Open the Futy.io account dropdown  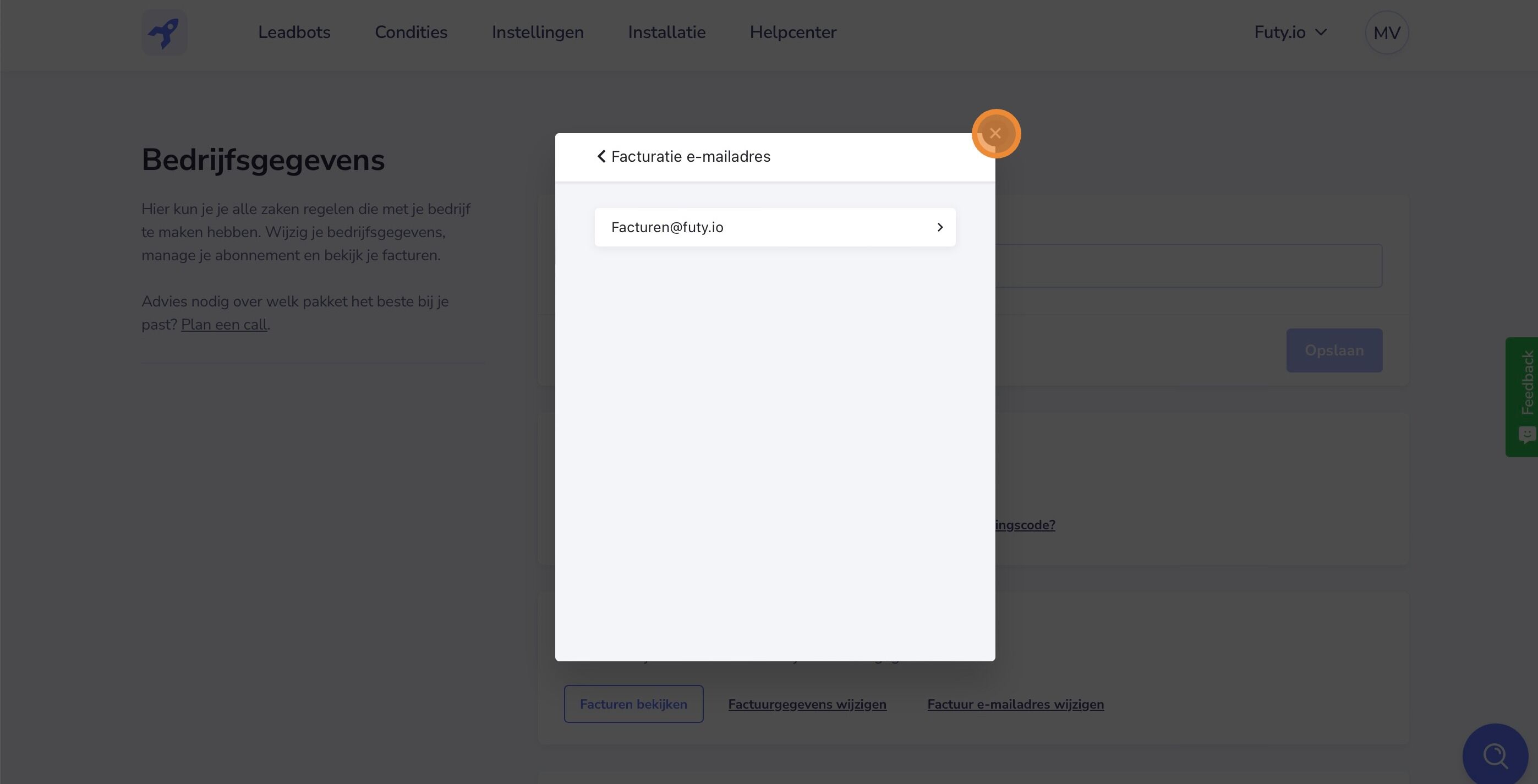point(1290,32)
